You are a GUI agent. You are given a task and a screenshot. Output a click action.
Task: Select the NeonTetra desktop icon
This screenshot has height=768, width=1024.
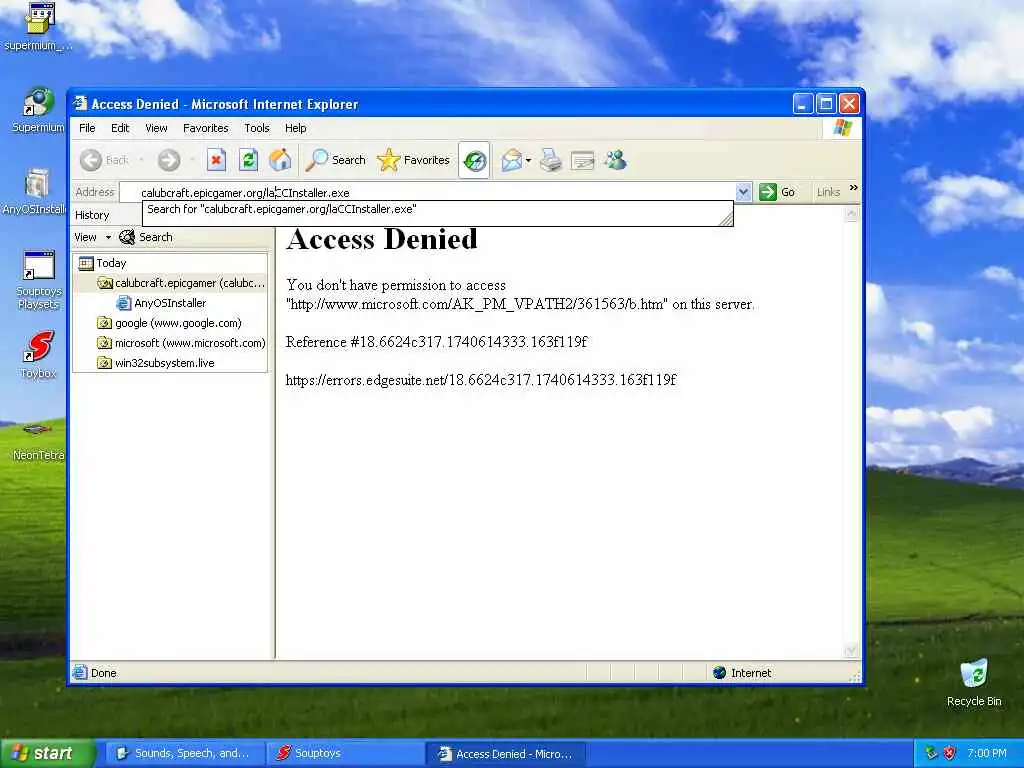click(39, 441)
